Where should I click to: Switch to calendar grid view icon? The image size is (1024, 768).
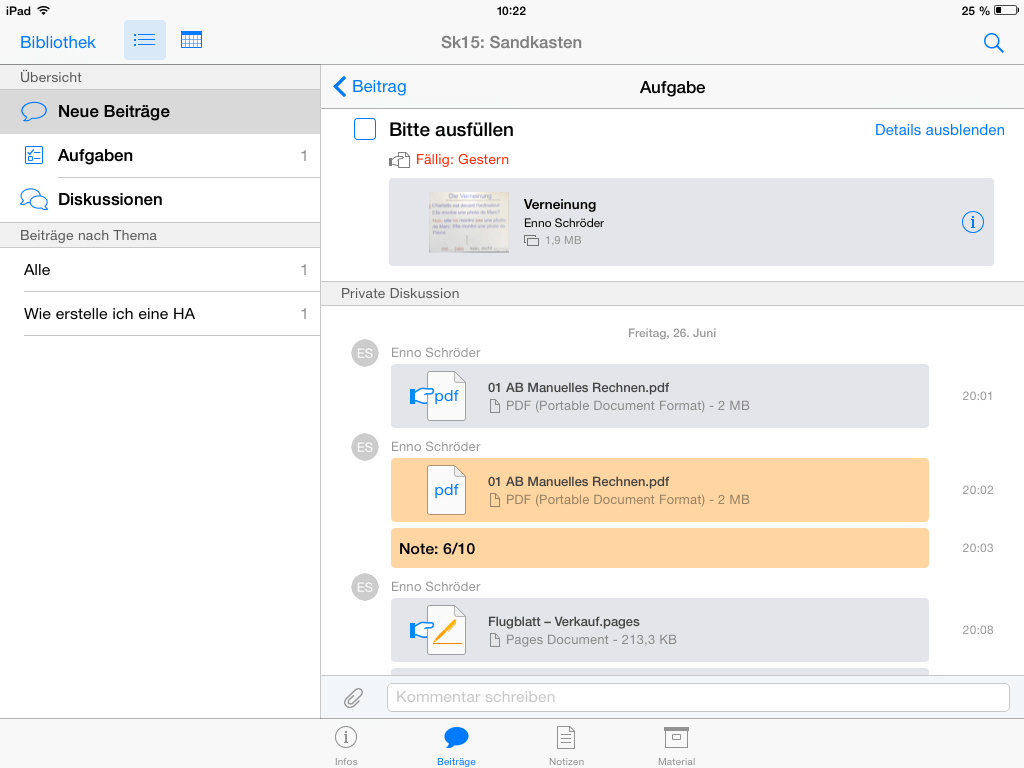point(191,40)
